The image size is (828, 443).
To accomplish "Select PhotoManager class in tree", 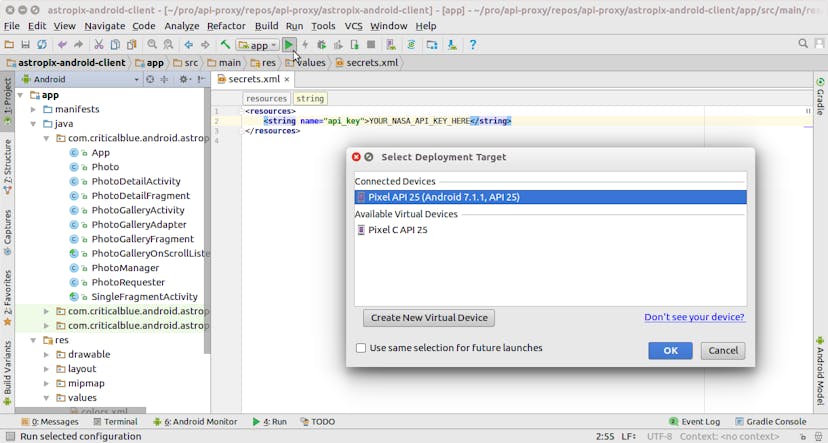I will coord(125,268).
